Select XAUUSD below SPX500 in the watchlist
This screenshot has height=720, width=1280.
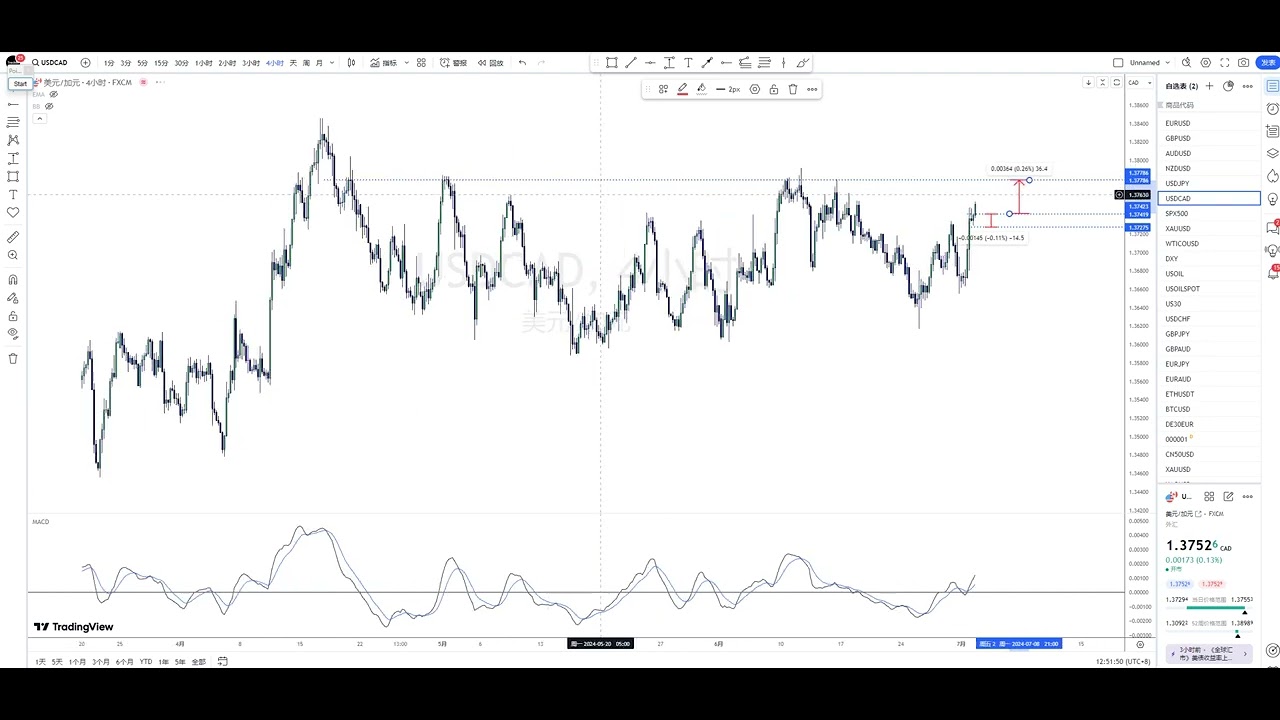(1209, 229)
